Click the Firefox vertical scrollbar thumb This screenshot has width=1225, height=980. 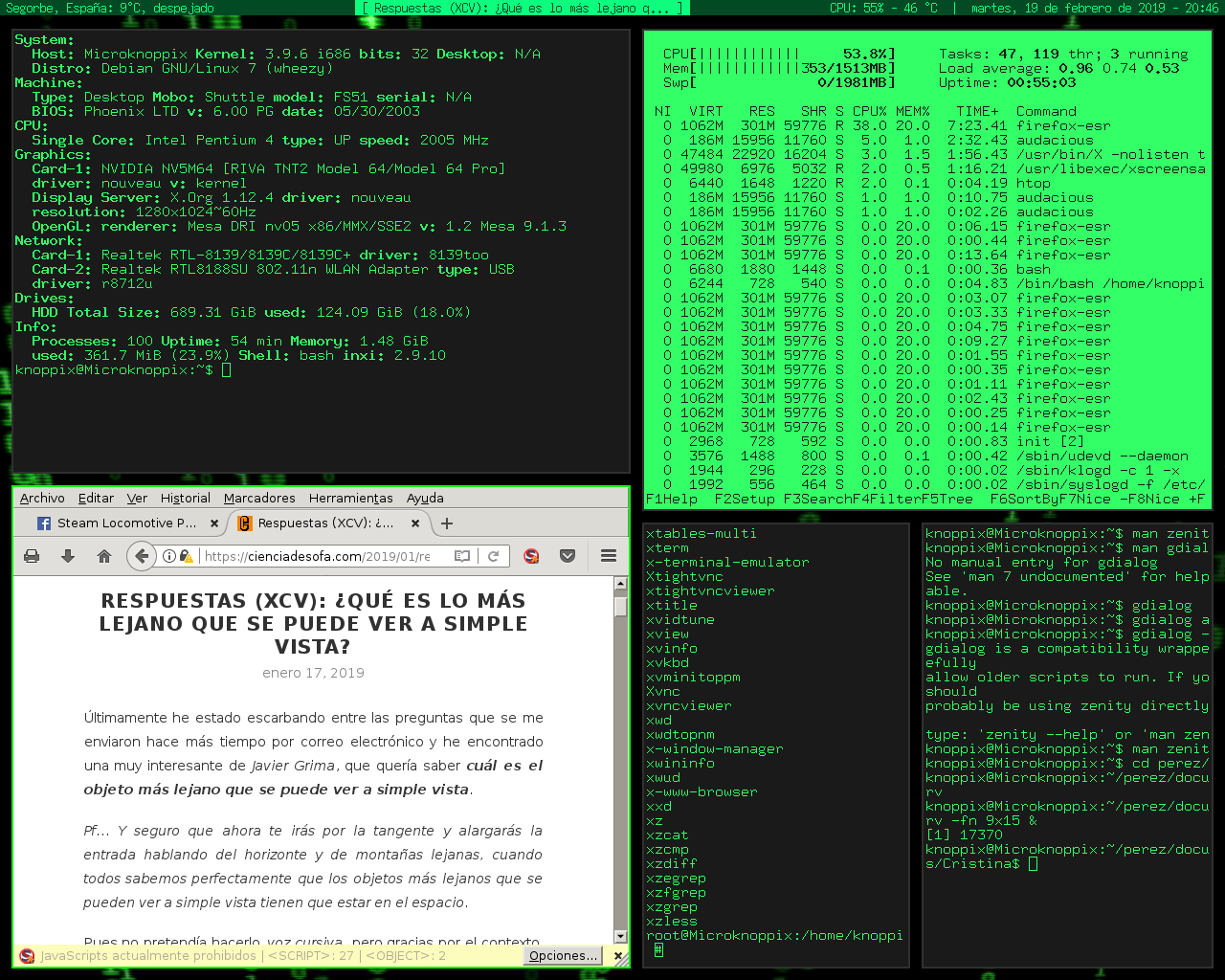coord(620,608)
